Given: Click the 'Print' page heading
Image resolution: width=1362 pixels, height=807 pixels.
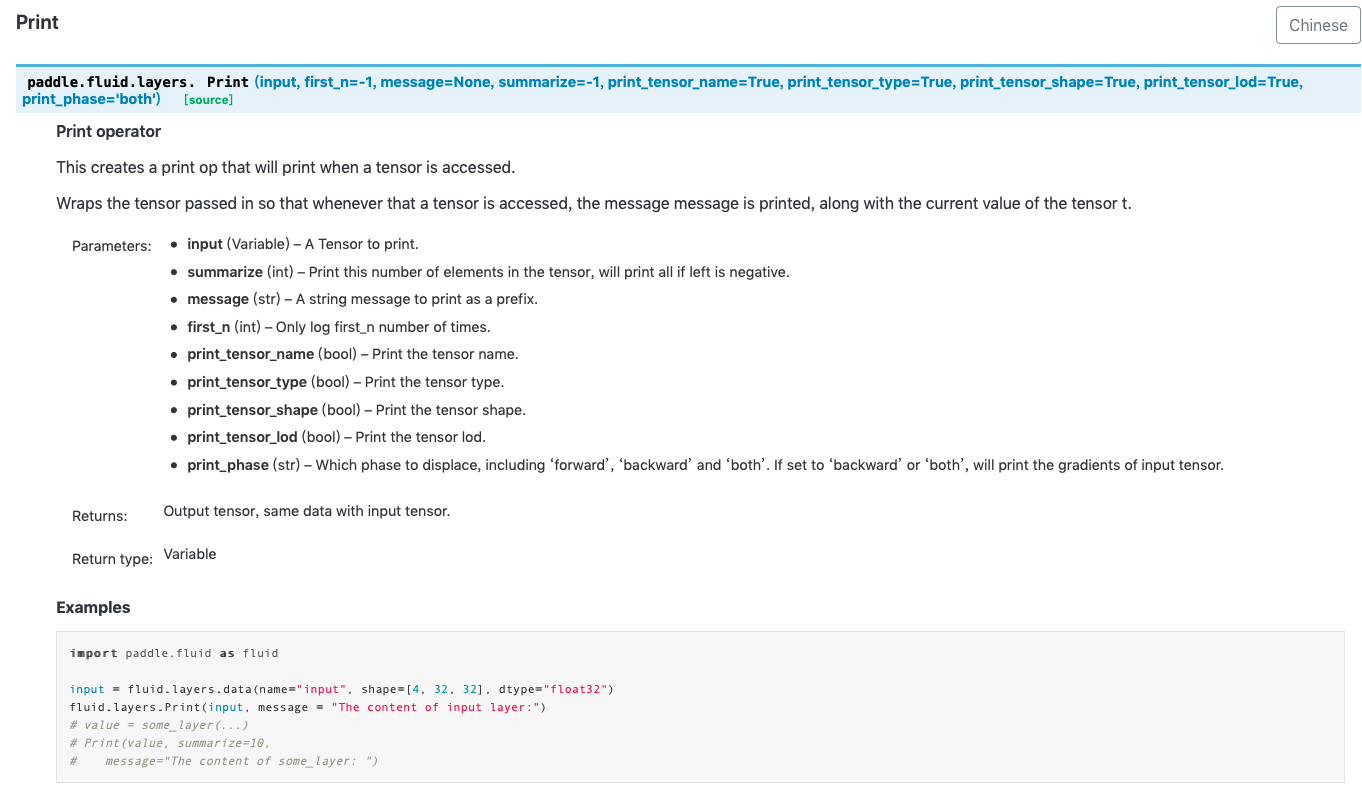Looking at the screenshot, I should (37, 22).
